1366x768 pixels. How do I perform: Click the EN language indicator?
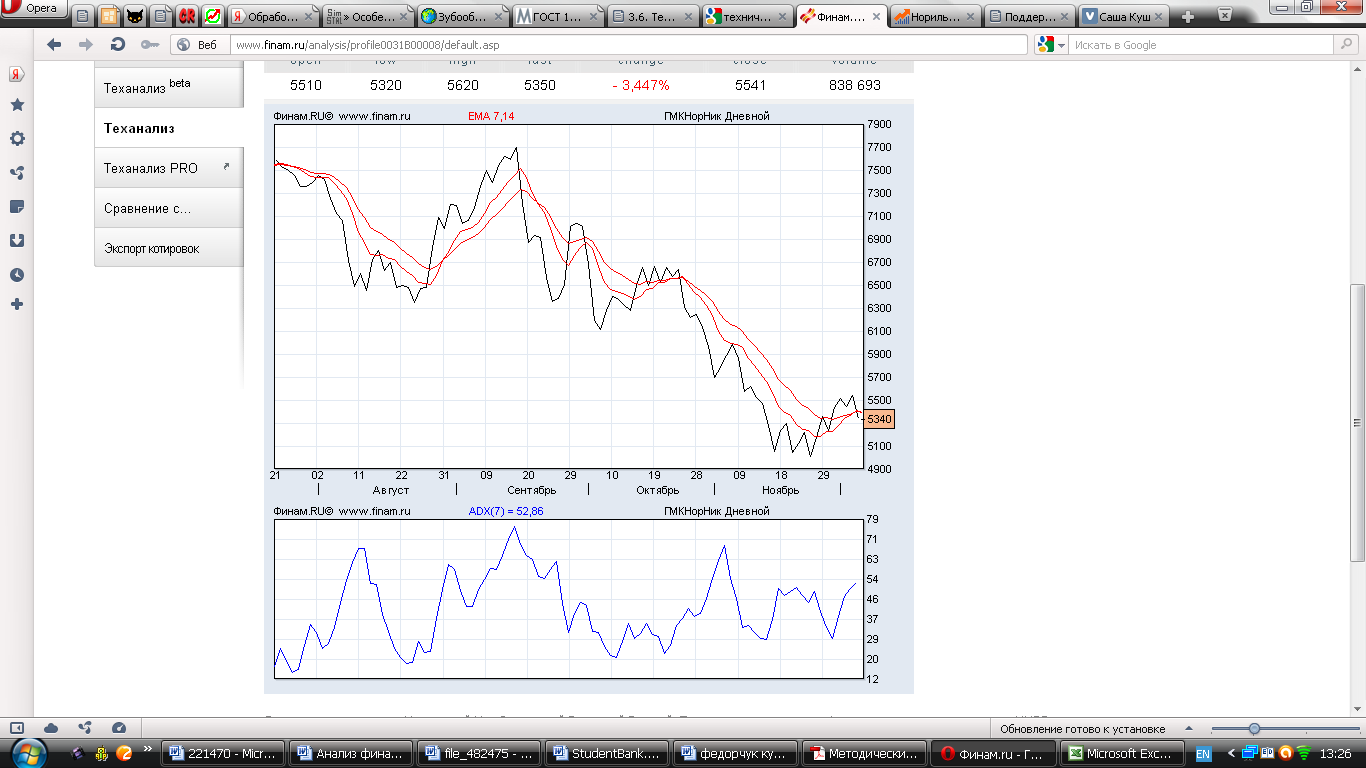click(x=1203, y=753)
